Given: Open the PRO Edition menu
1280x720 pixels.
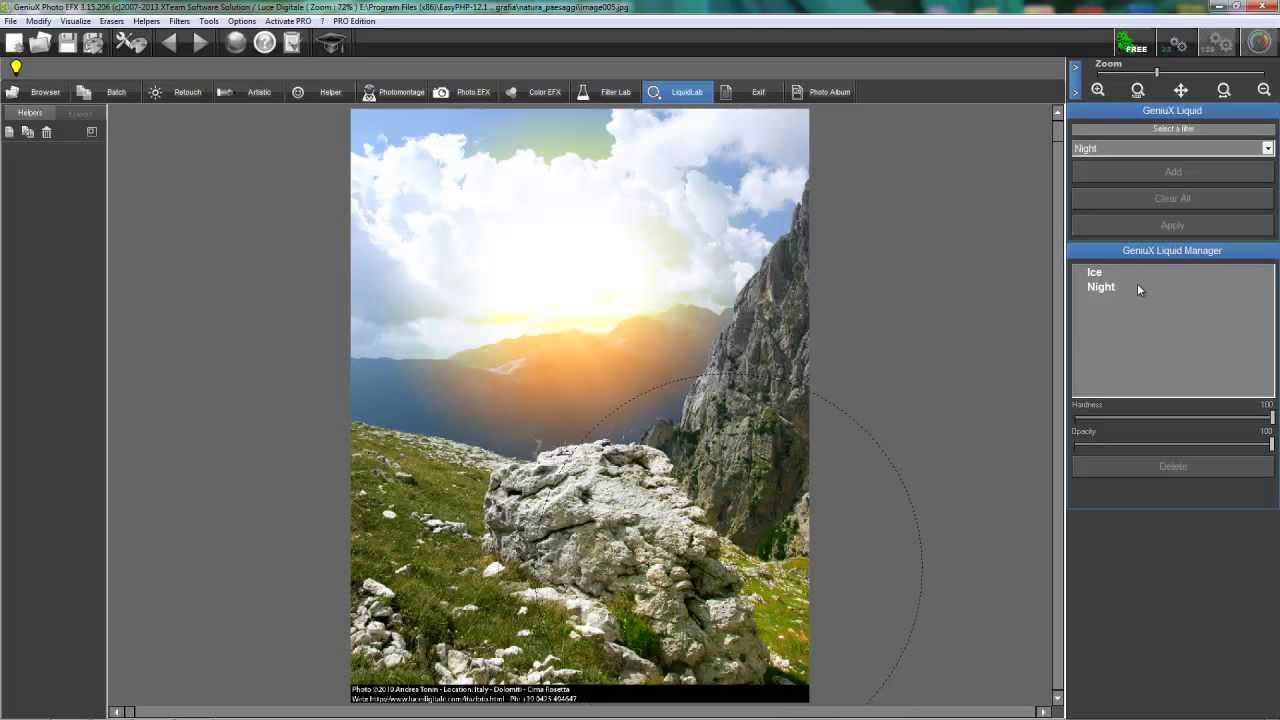Looking at the screenshot, I should point(354,21).
